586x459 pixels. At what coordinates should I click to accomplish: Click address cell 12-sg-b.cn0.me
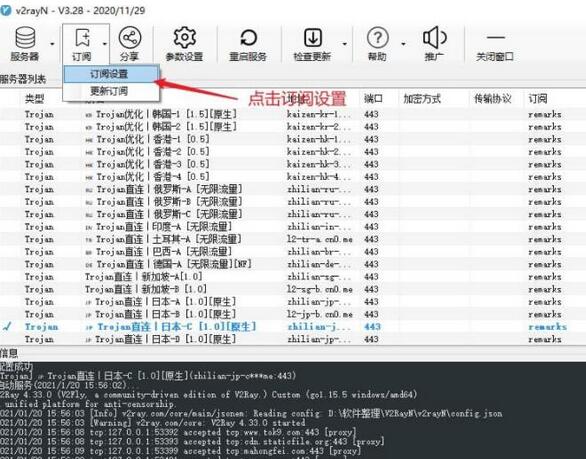[320, 289]
